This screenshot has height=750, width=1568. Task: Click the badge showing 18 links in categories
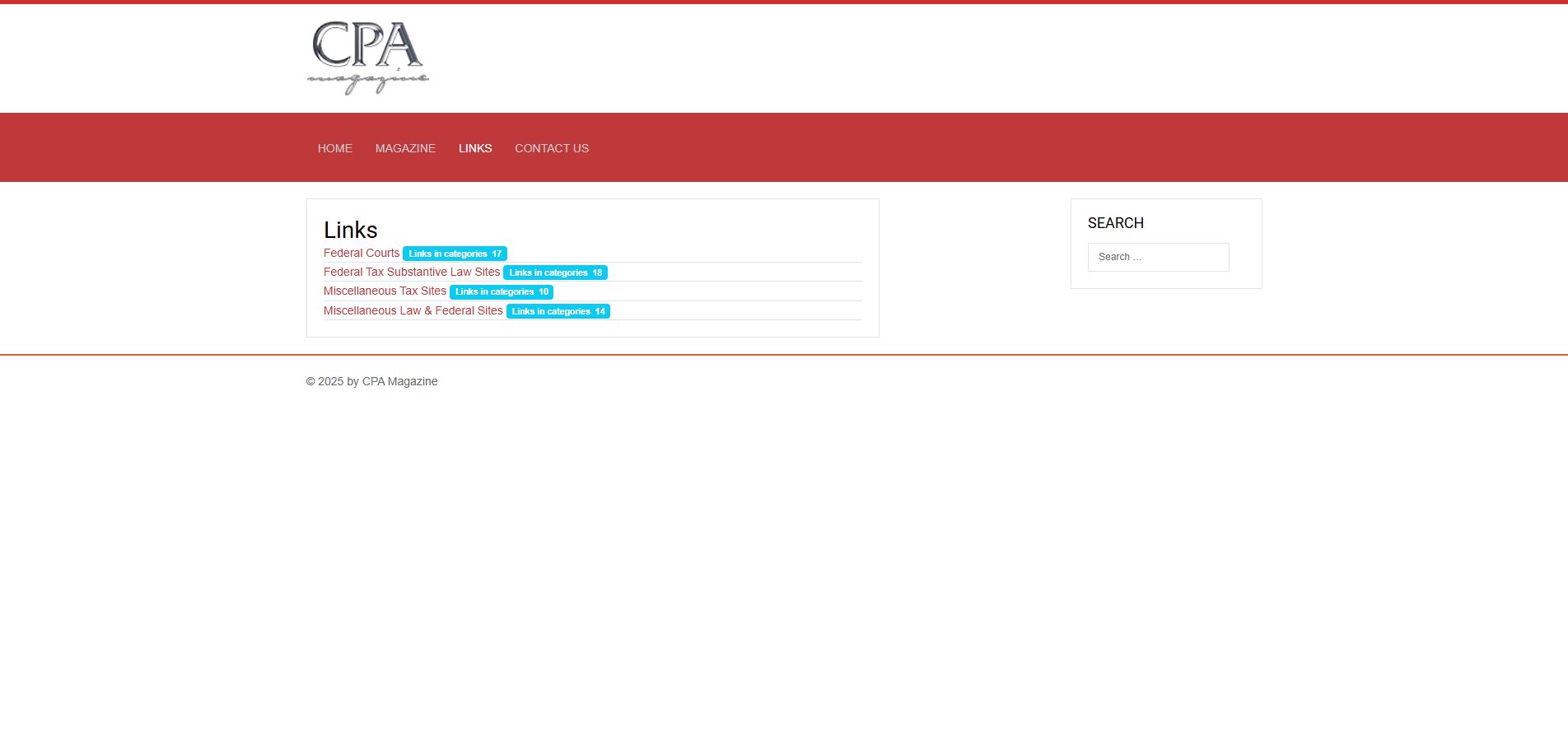[555, 273]
